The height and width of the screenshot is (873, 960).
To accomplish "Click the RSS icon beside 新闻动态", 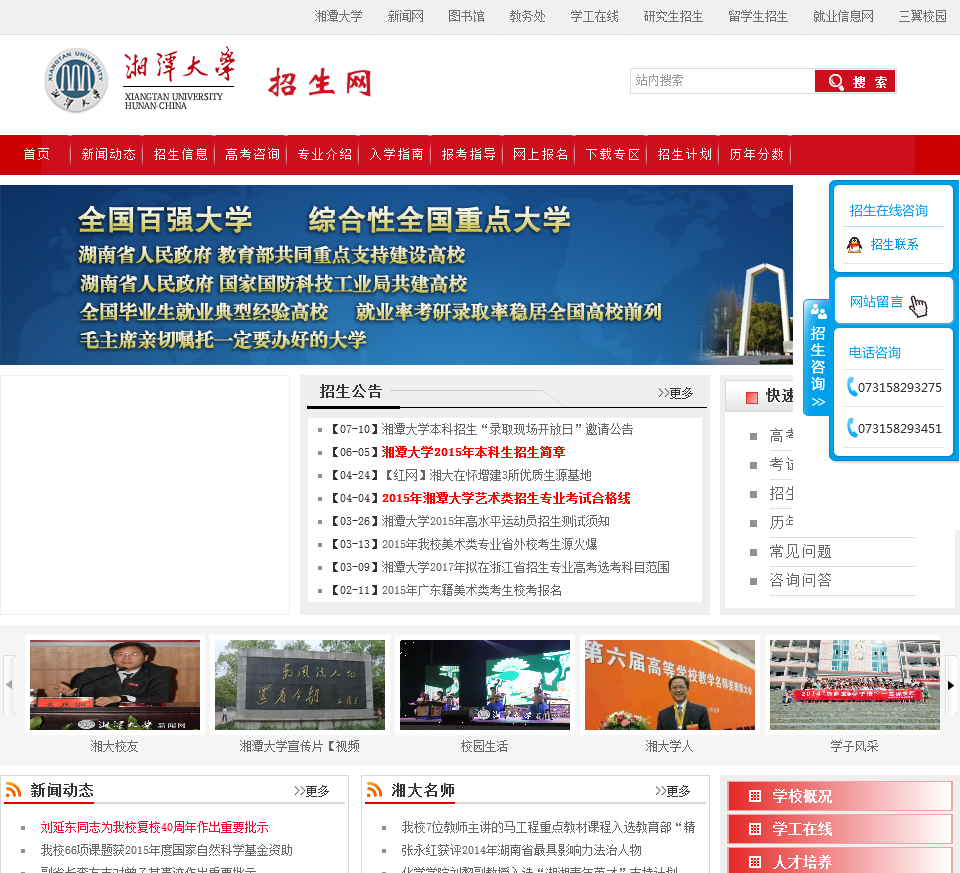I will (x=13, y=790).
